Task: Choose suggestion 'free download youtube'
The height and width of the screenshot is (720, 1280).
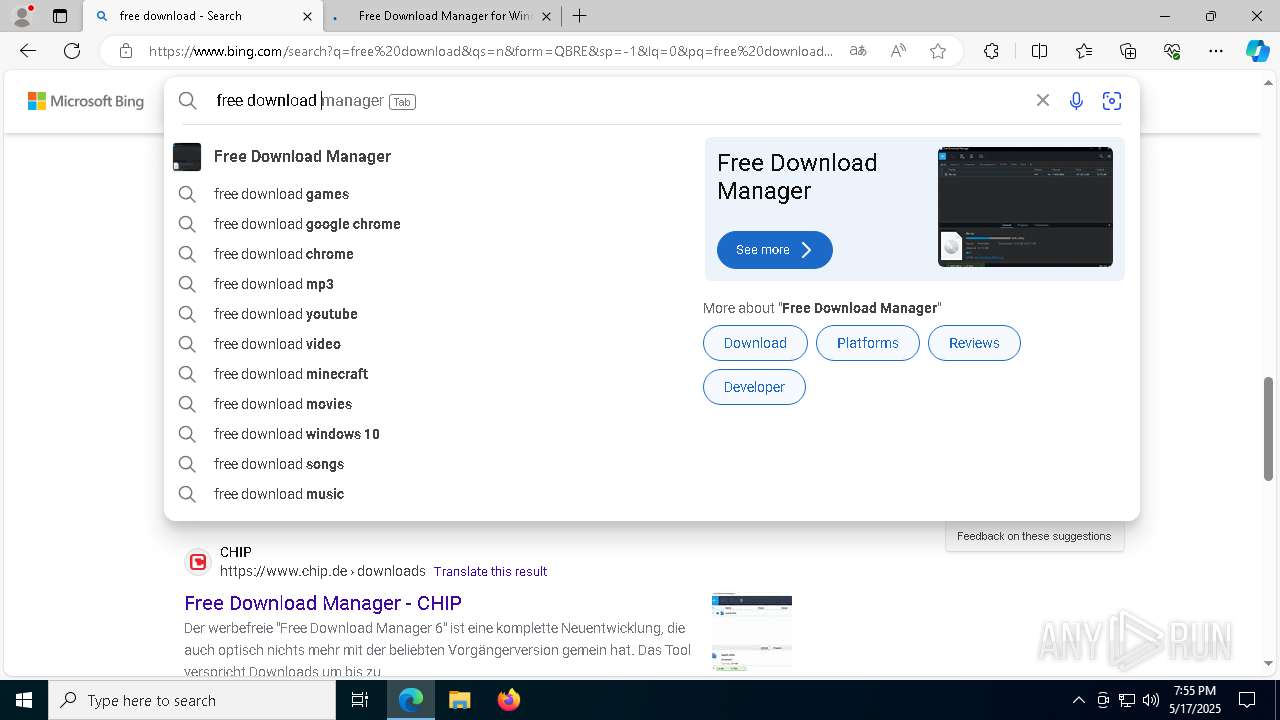Action: pyautogui.click(x=285, y=314)
